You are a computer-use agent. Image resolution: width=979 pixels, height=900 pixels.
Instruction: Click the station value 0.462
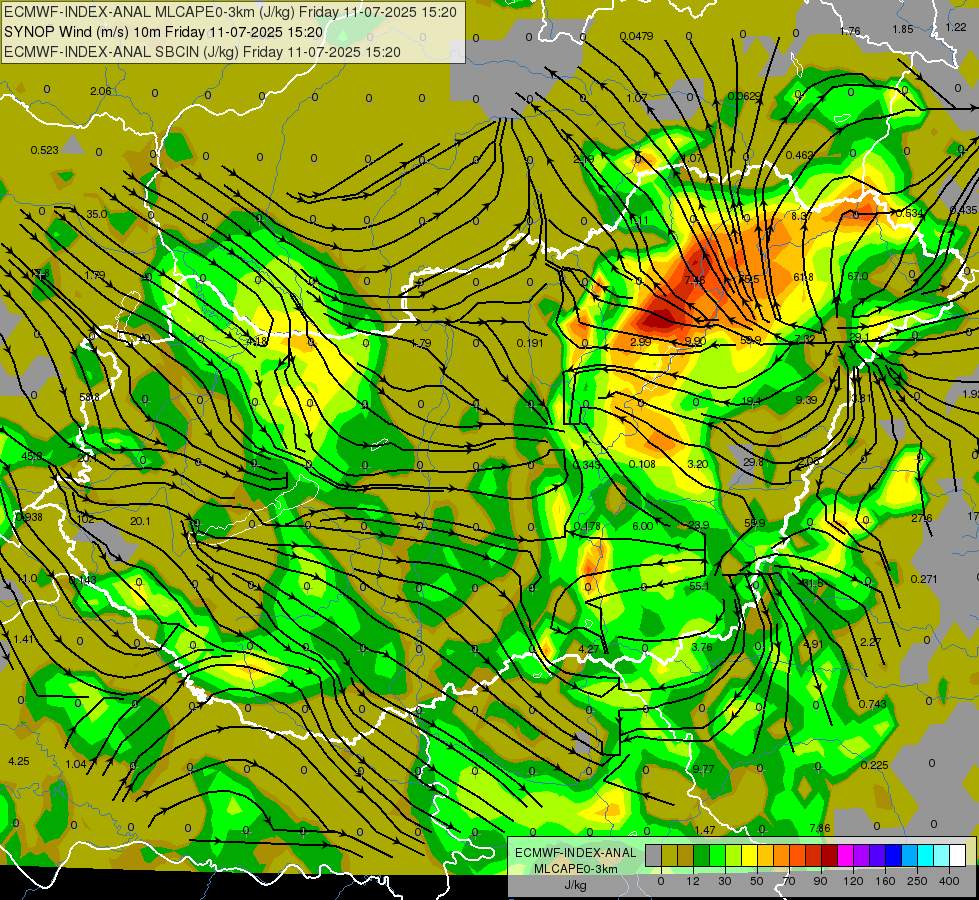pyautogui.click(x=800, y=156)
